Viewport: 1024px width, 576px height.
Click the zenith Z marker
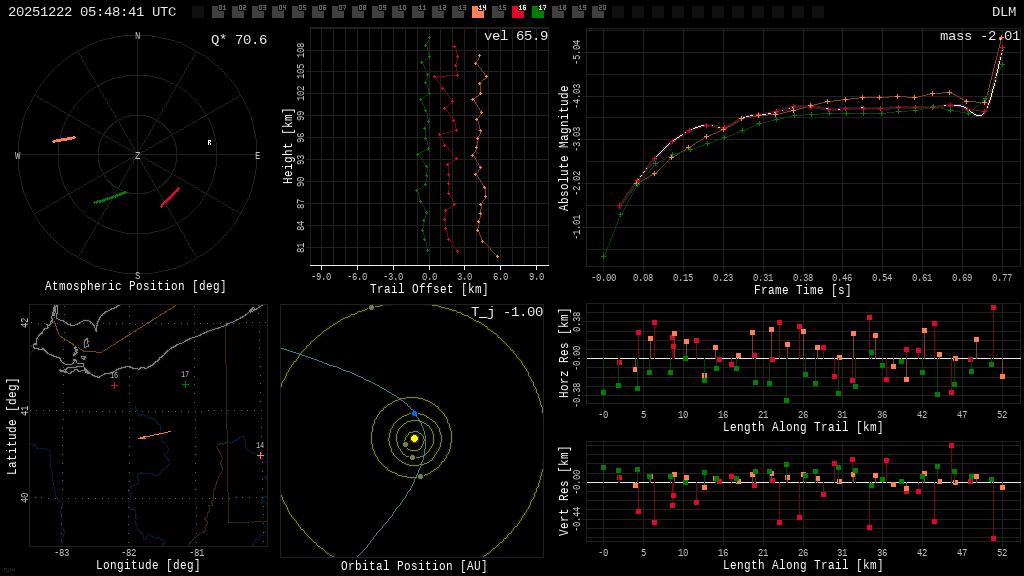coord(137,155)
